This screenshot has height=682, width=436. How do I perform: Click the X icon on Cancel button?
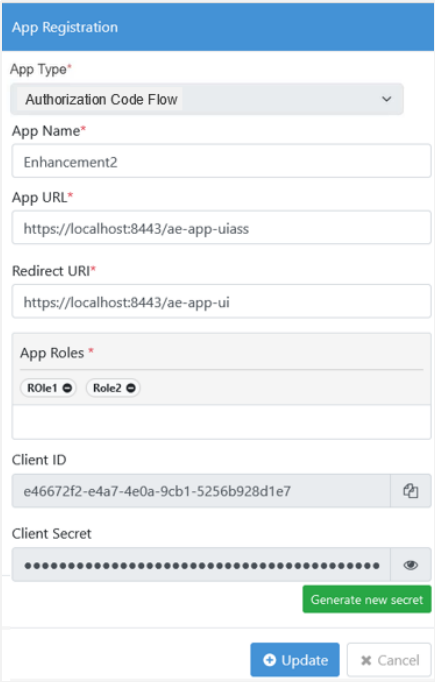[x=366, y=660]
